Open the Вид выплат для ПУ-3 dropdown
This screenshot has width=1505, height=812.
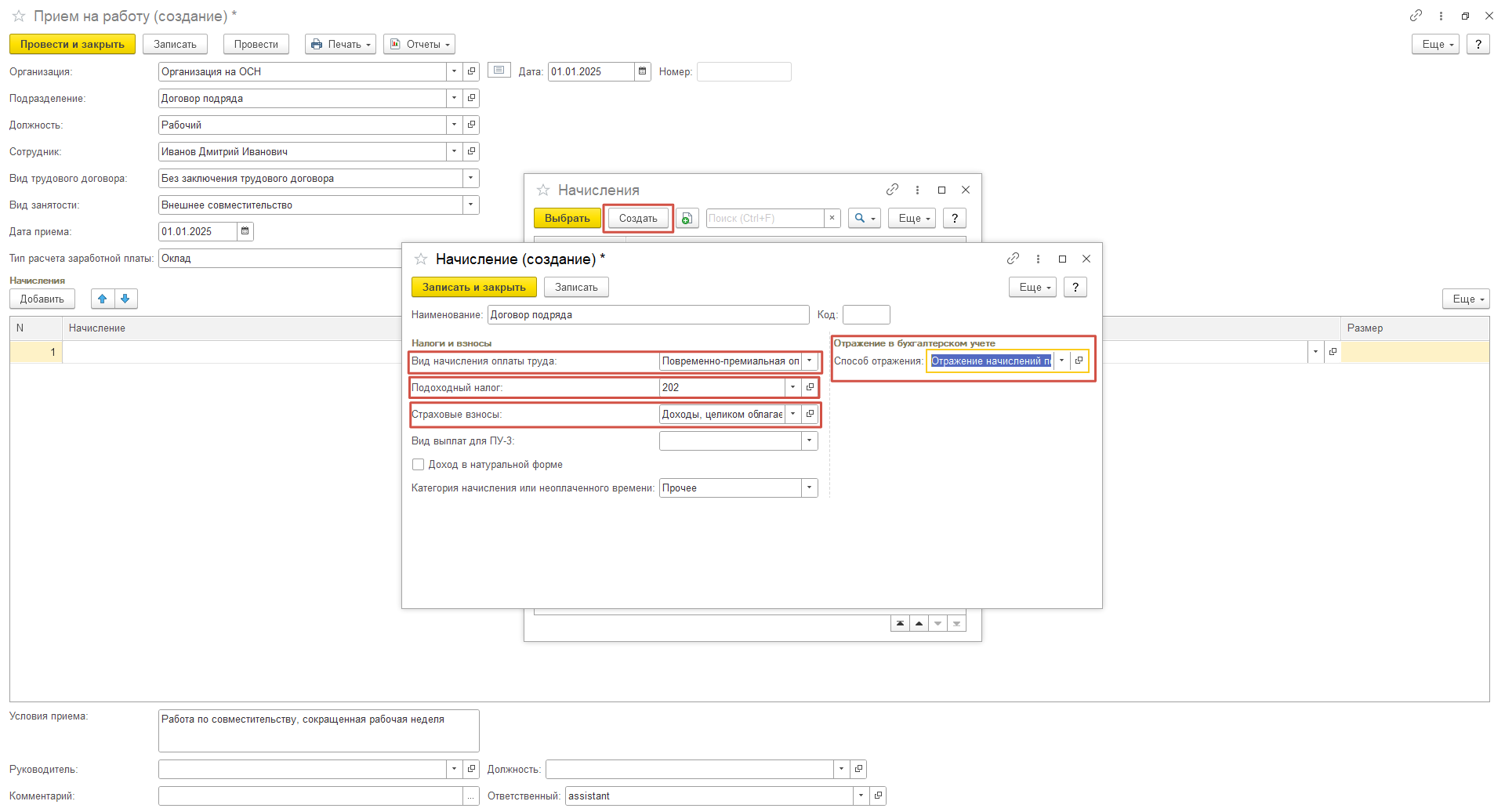click(x=809, y=441)
